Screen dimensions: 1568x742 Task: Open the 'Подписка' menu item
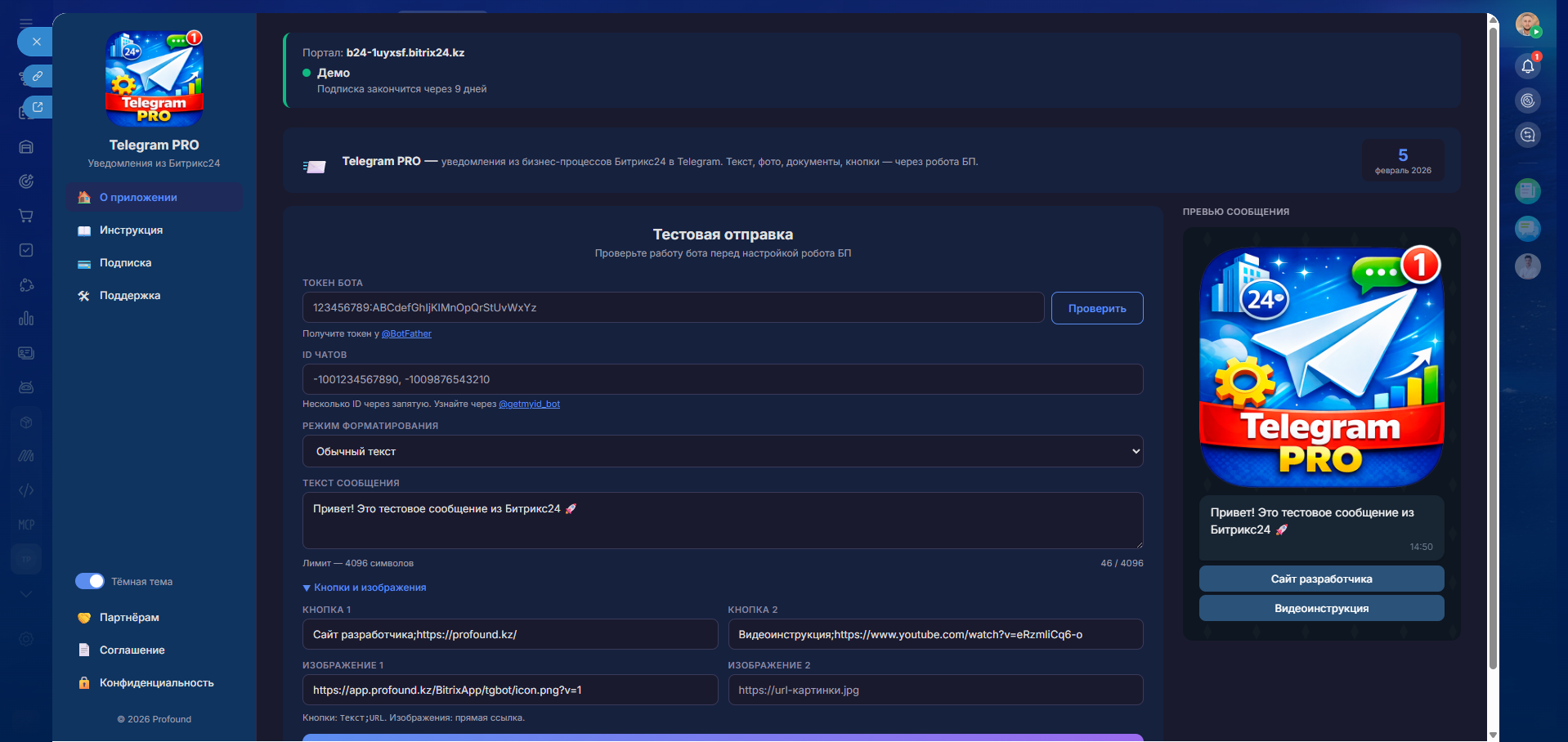point(155,263)
